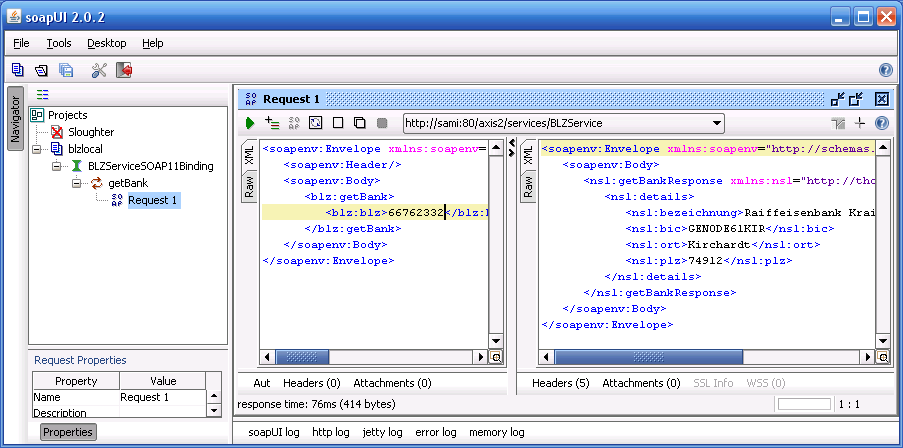Open the File menu

tap(21, 43)
